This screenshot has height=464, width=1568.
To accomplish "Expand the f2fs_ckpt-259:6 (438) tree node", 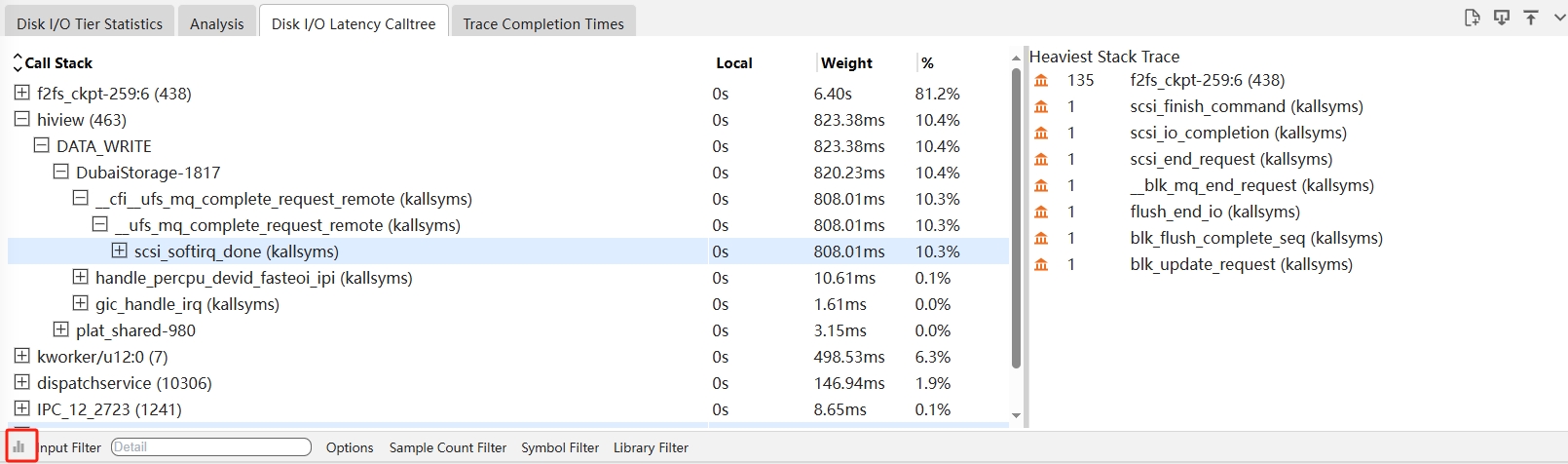I will point(21,93).
